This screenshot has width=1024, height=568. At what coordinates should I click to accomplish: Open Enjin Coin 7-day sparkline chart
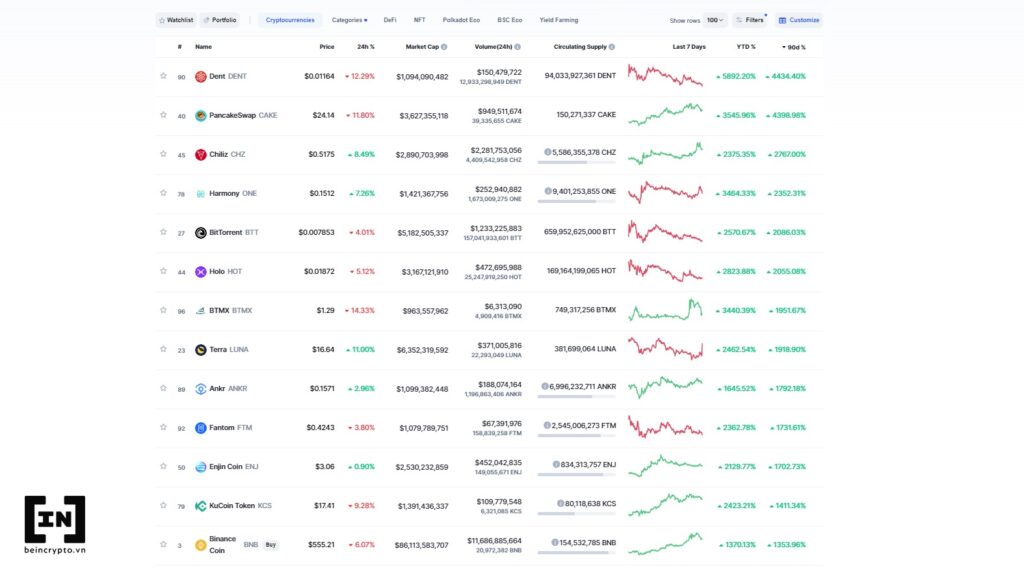coord(665,466)
